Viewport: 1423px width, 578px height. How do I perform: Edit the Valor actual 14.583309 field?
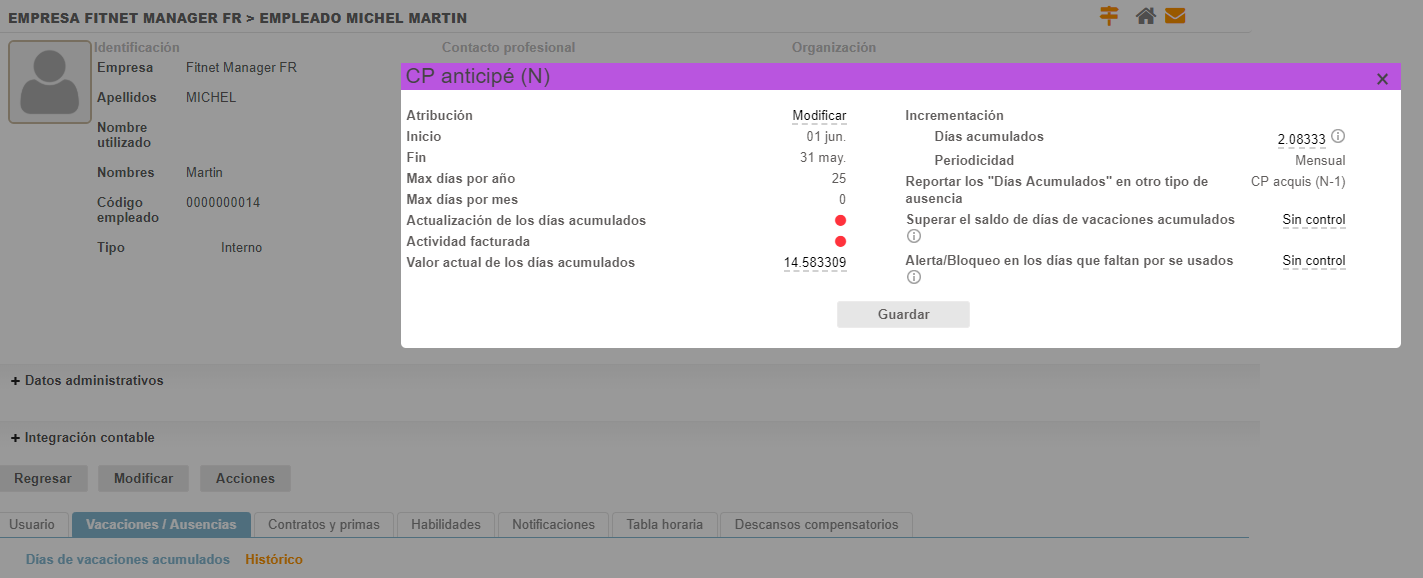pos(815,263)
